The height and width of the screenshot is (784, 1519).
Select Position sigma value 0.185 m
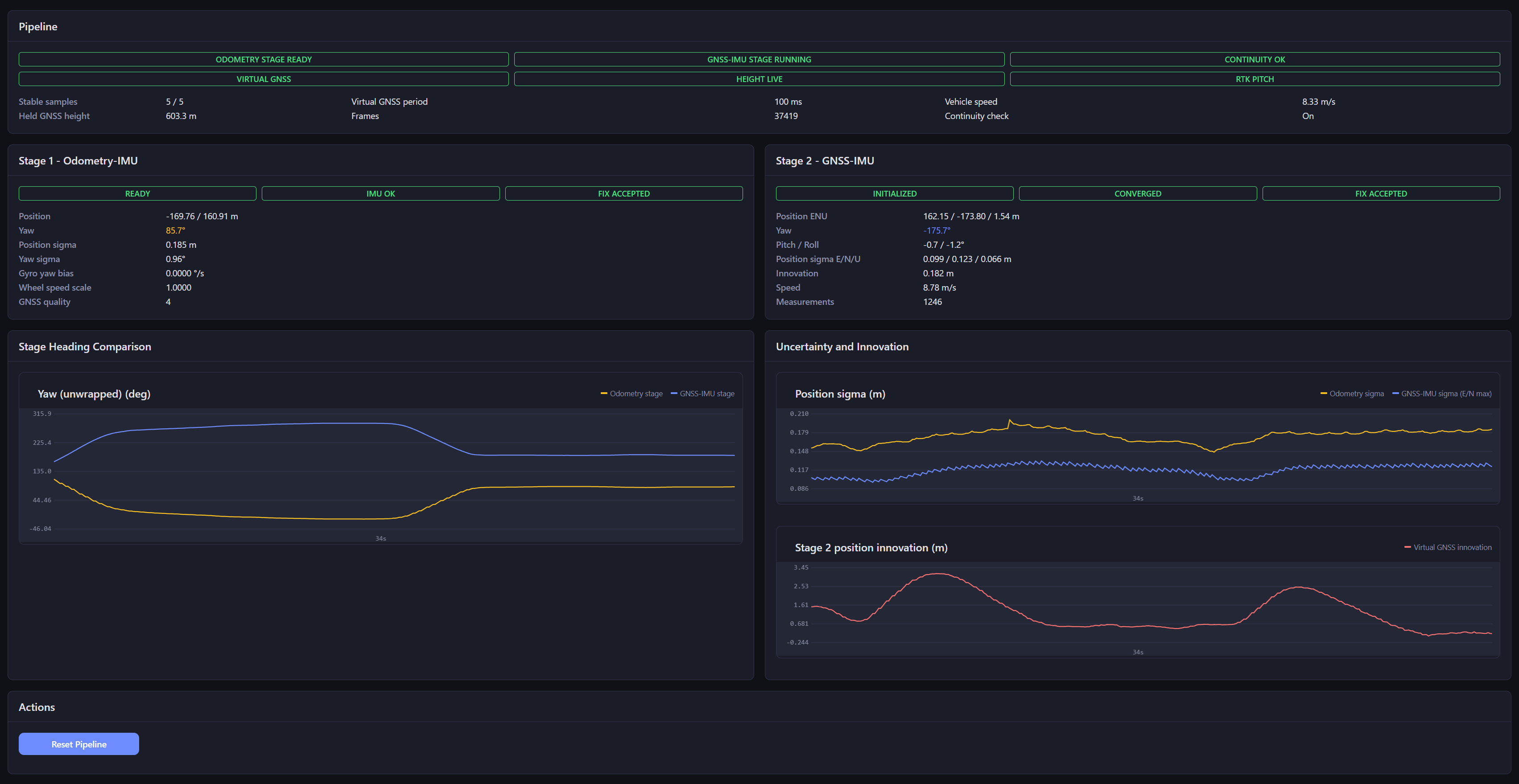[x=181, y=245]
